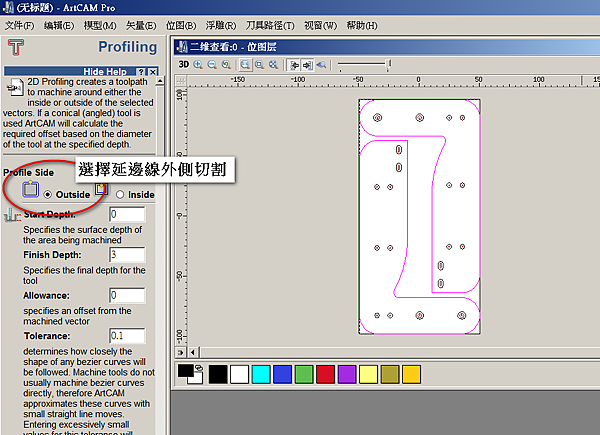600x435 pixels.
Task: Select the white colour swatch
Action: tap(239, 374)
